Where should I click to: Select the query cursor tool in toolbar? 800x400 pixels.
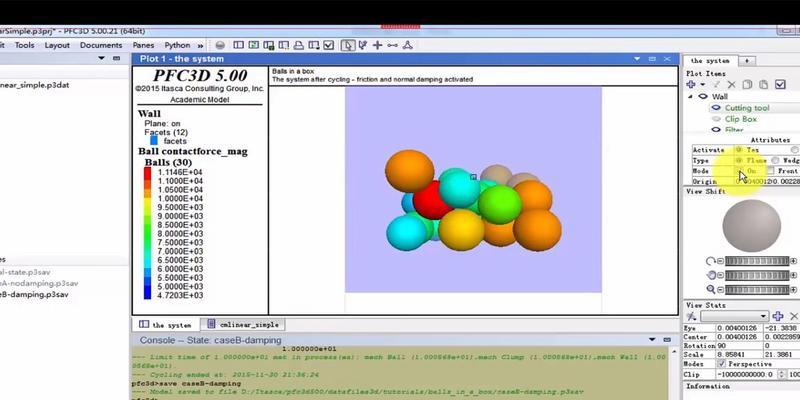(363, 45)
